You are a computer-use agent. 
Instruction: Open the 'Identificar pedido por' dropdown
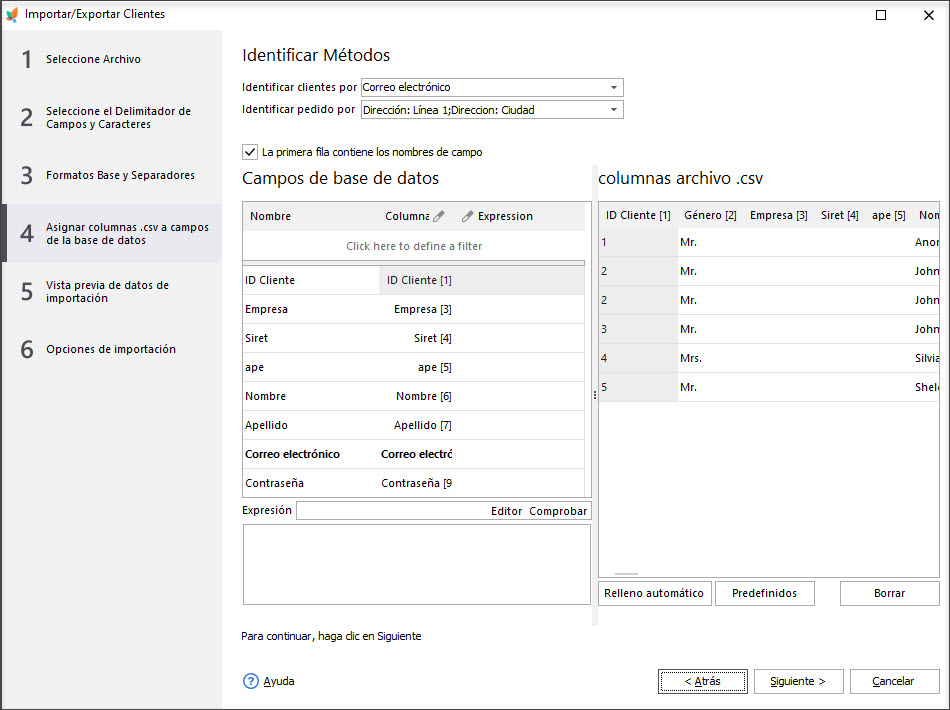(x=614, y=110)
